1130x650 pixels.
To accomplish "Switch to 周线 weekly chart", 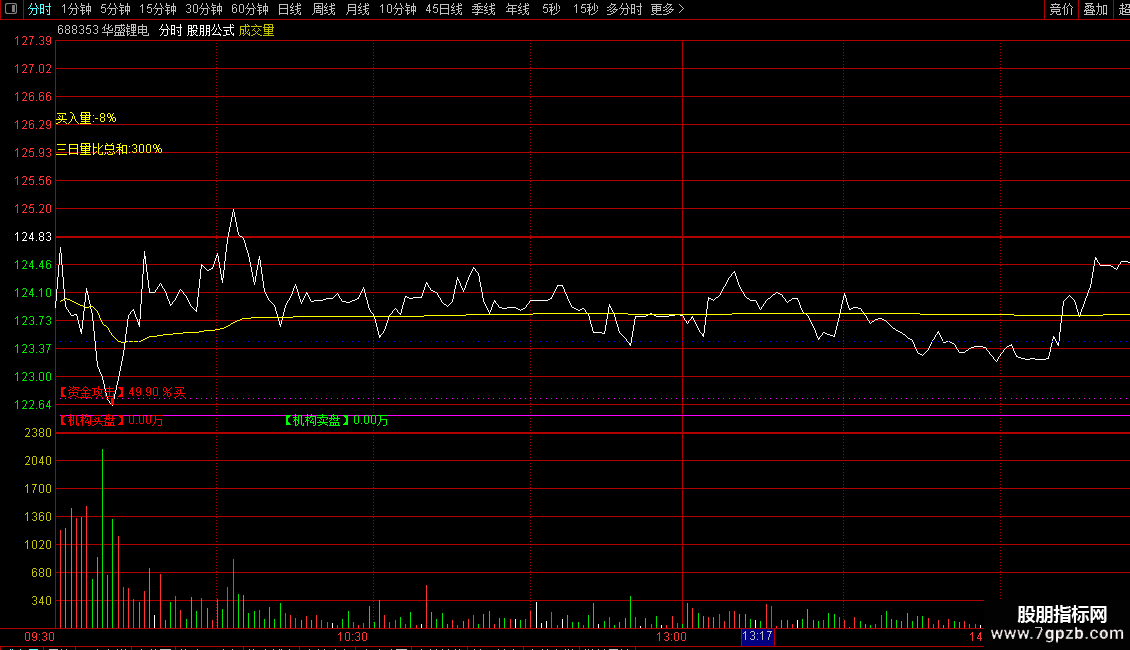I will 324,9.
